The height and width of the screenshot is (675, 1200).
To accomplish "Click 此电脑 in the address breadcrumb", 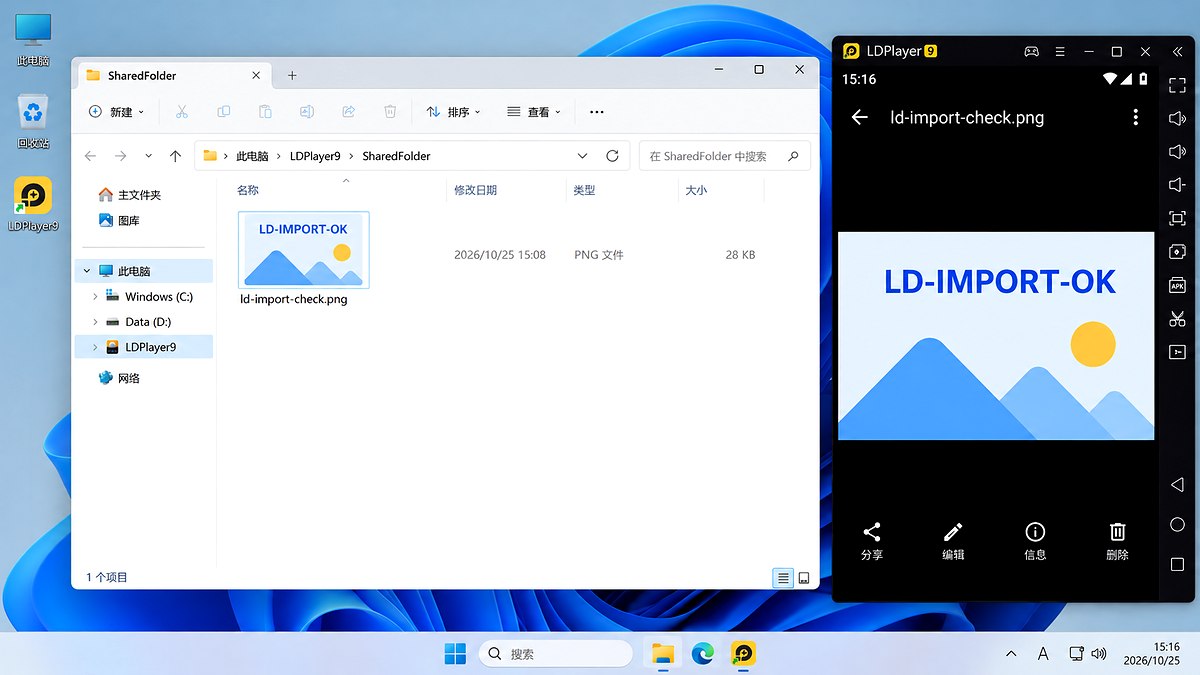I will (x=252, y=156).
